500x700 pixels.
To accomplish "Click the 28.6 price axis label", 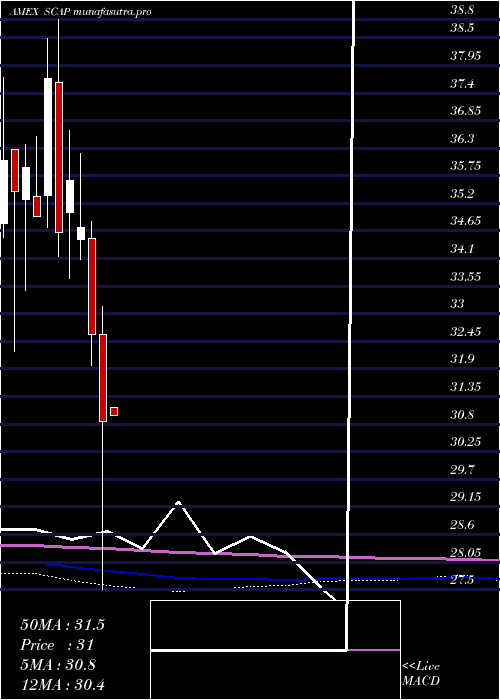I will pos(462,524).
